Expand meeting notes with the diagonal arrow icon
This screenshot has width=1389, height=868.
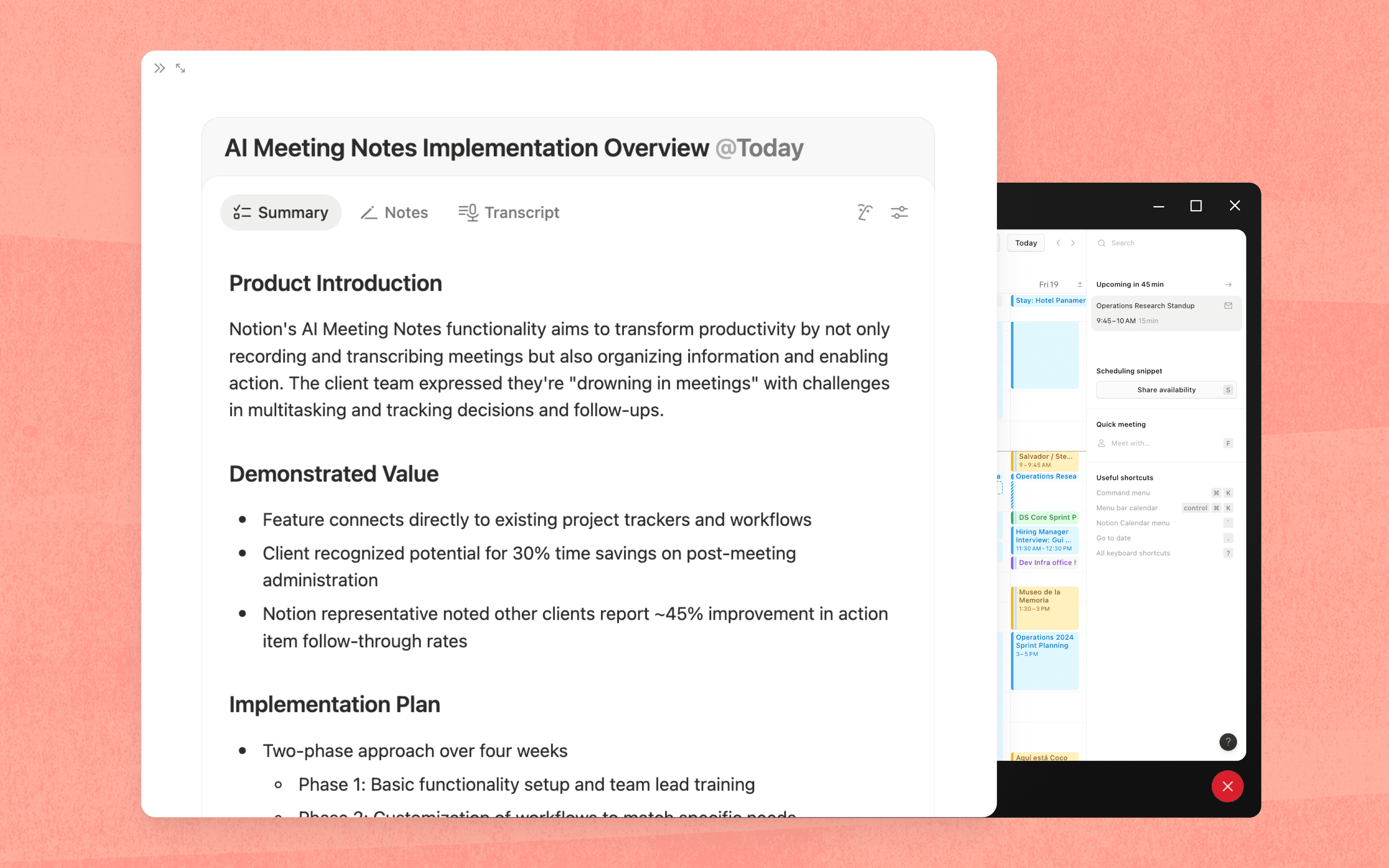181,68
